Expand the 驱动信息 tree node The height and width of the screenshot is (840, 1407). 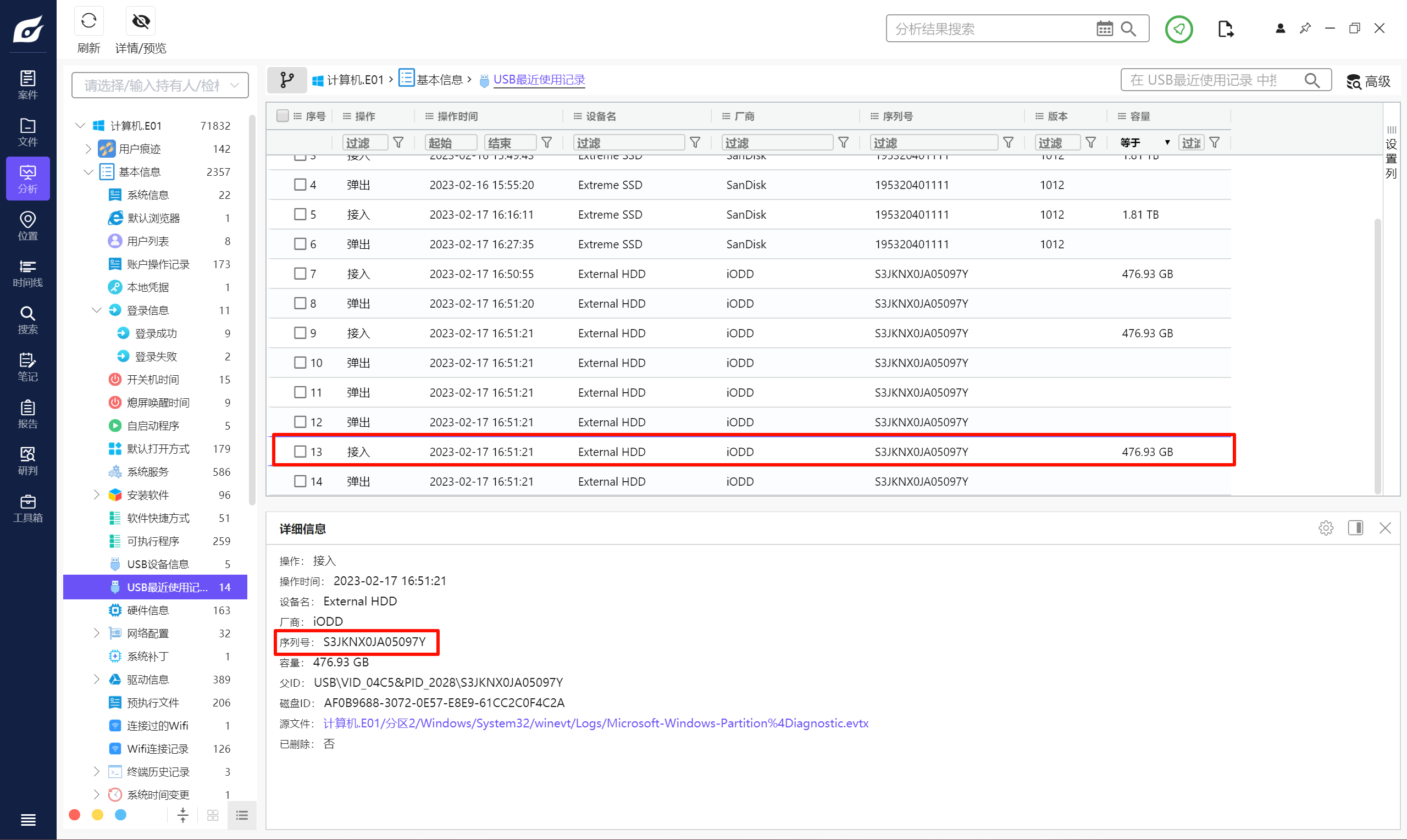pyautogui.click(x=96, y=679)
